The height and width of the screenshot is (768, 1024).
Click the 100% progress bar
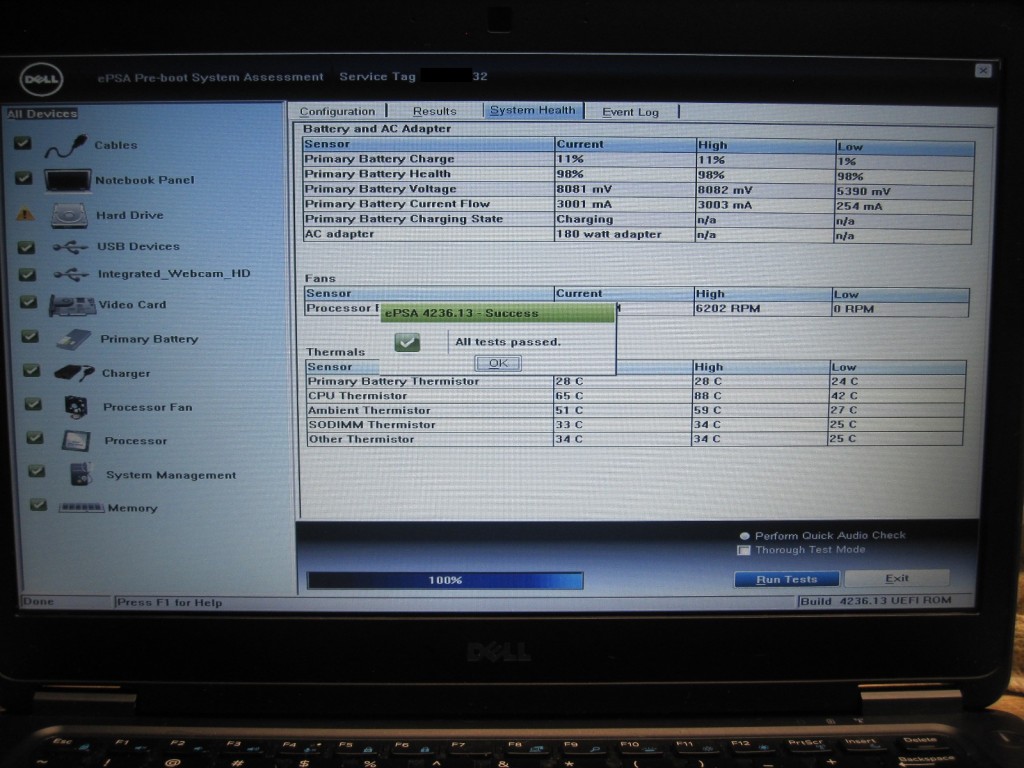click(x=445, y=580)
